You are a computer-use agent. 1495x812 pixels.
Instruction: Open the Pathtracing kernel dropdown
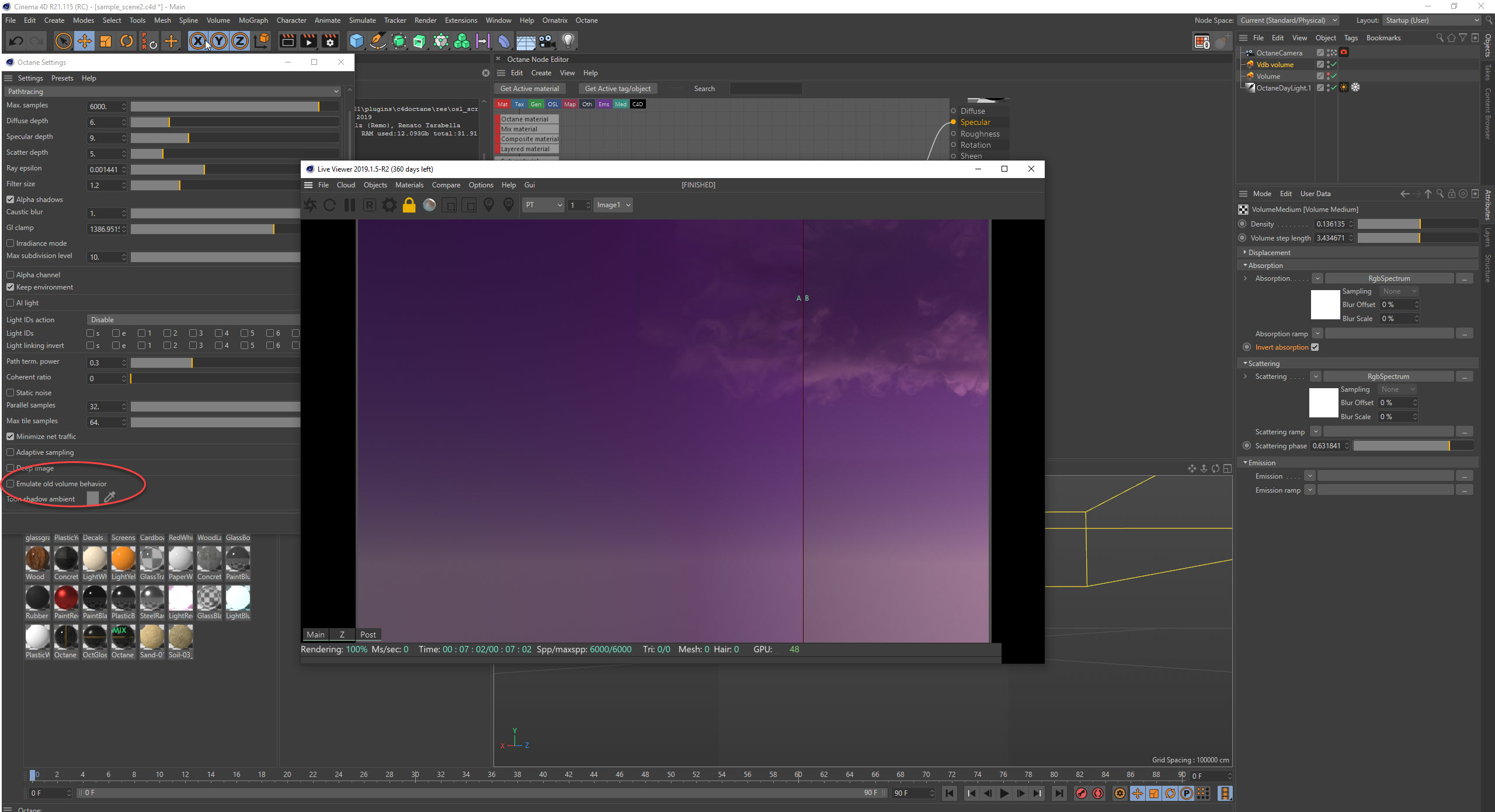click(x=173, y=92)
